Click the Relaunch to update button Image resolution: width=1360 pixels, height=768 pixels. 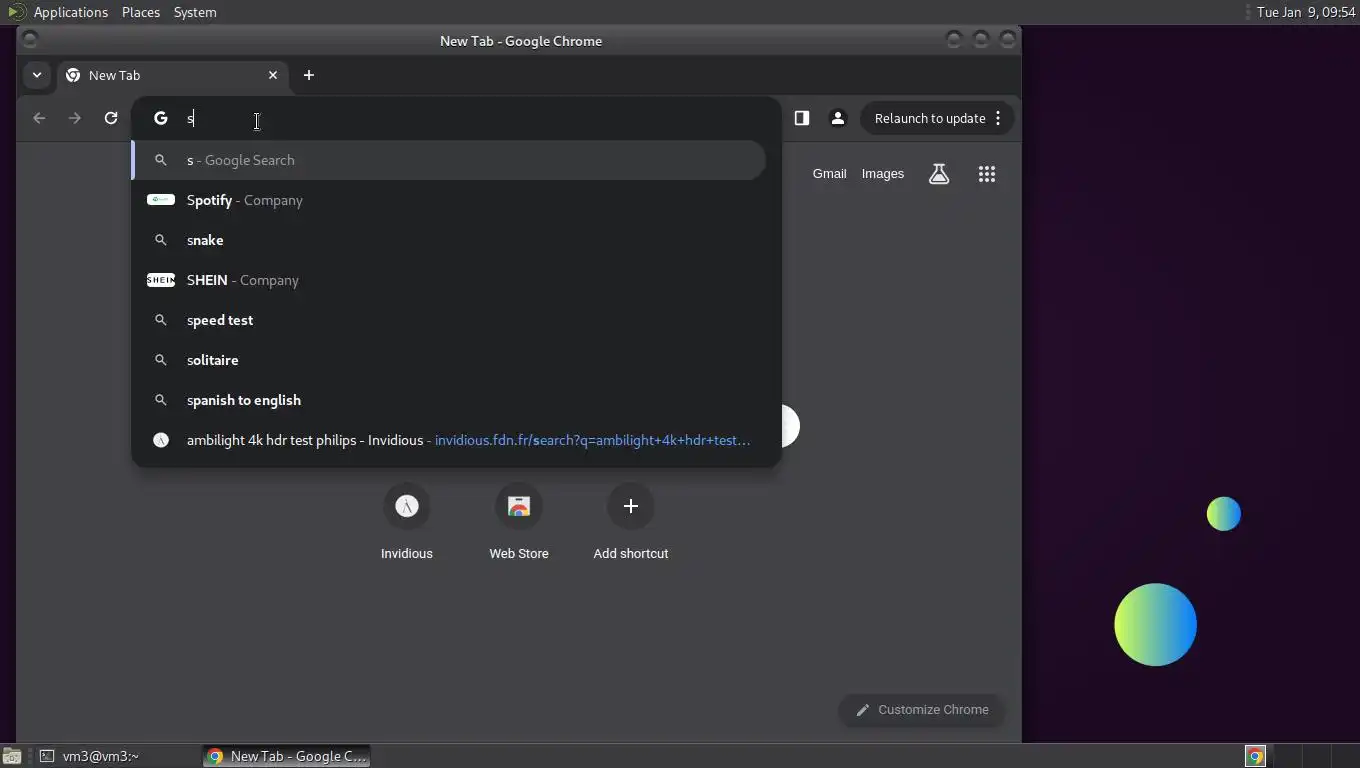937,118
